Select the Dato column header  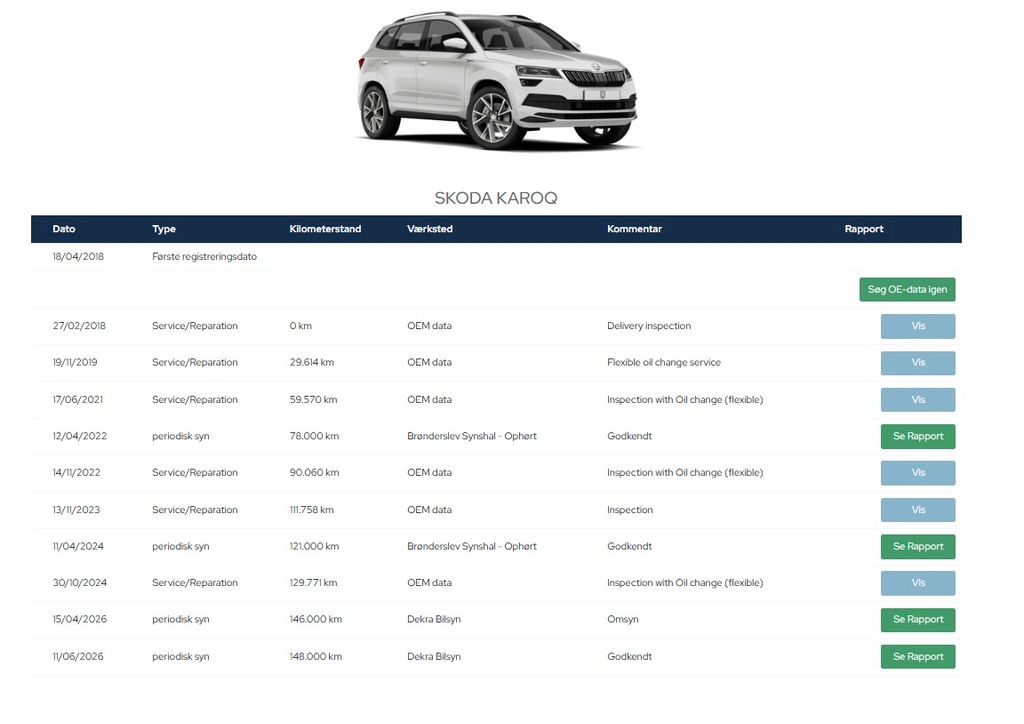64,229
